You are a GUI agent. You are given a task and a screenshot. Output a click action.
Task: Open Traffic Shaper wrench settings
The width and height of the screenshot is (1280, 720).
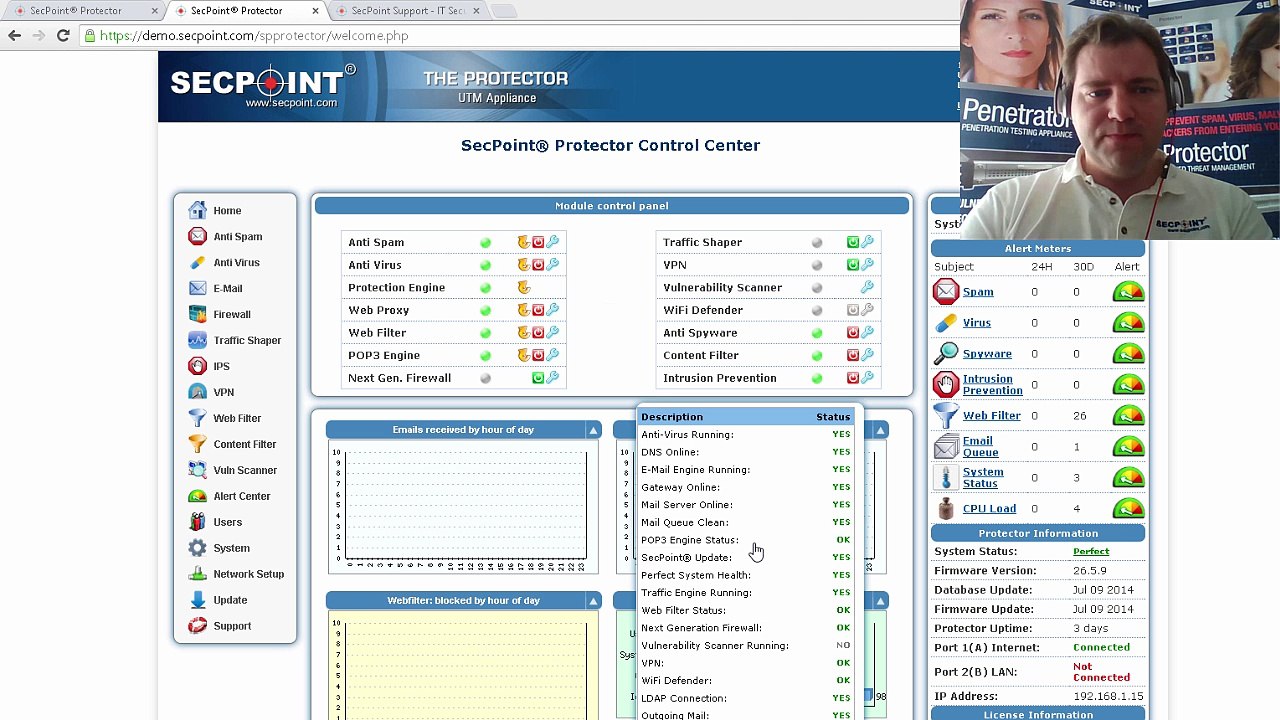(867, 242)
